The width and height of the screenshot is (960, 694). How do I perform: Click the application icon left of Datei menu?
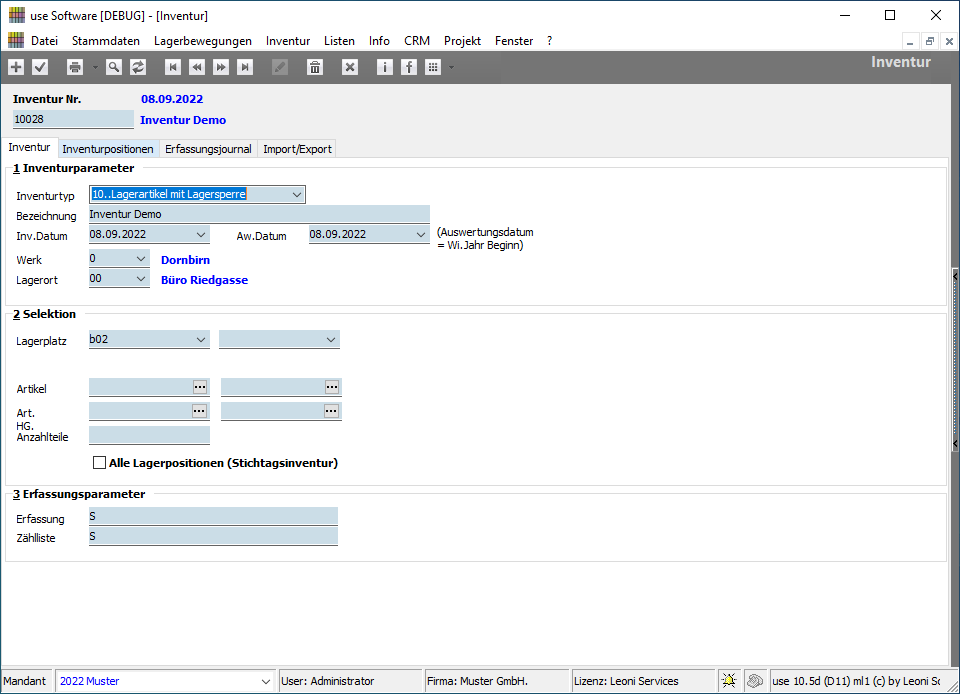tap(16, 40)
